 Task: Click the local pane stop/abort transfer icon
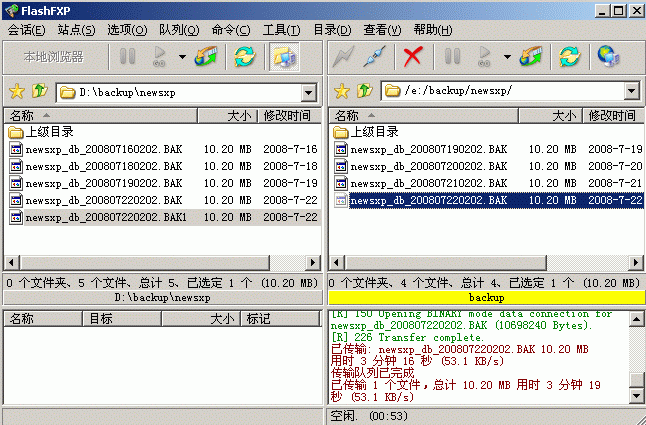(x=206, y=56)
